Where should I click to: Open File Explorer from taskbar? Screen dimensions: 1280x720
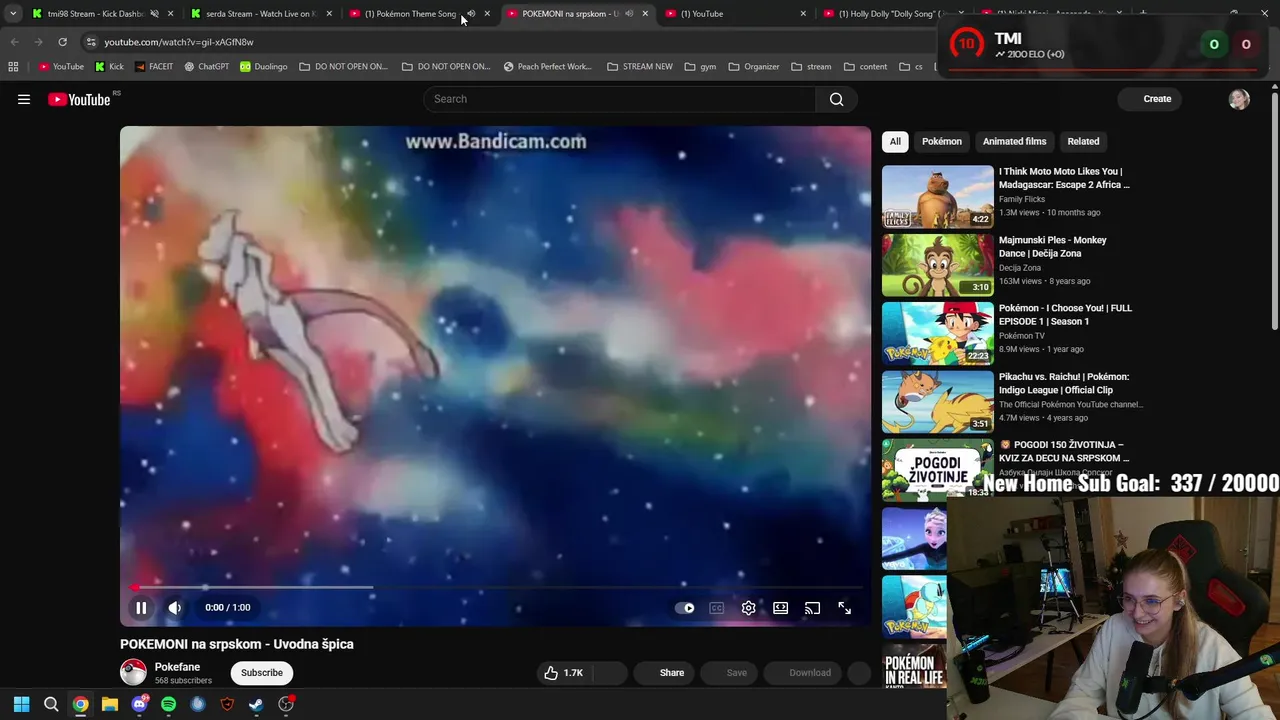point(110,704)
